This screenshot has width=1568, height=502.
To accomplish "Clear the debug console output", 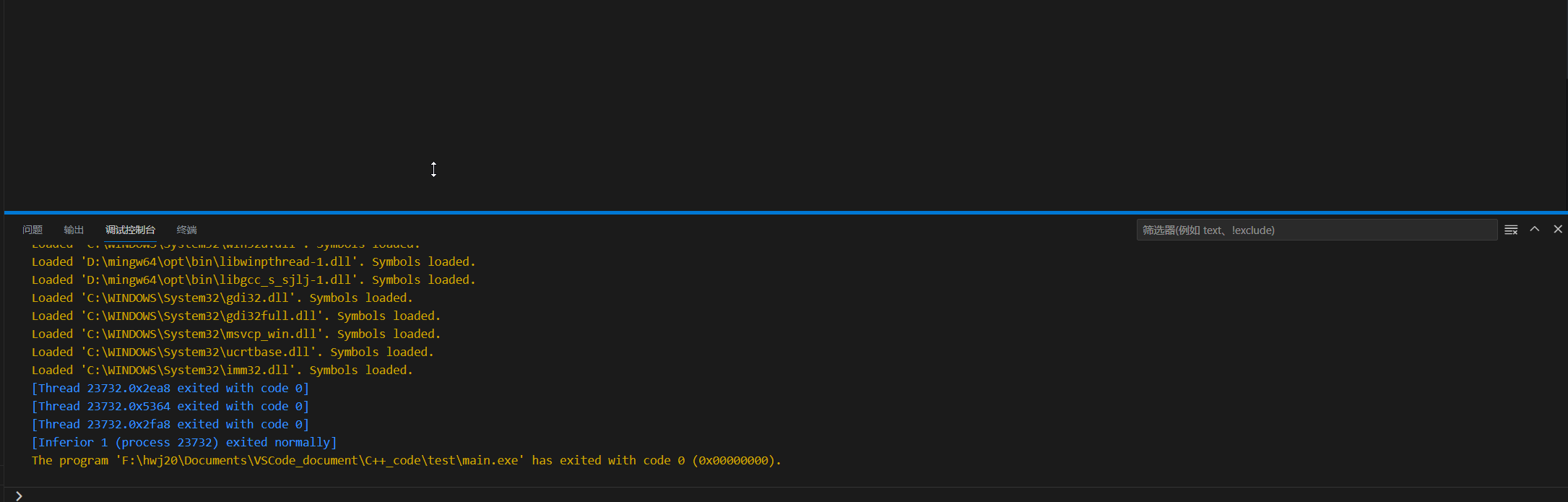I will (x=1511, y=230).
